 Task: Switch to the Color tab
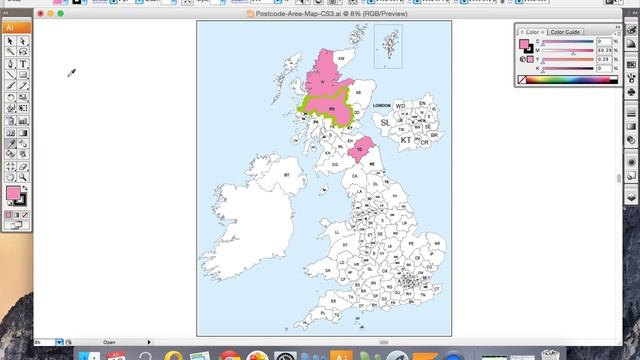[x=532, y=32]
